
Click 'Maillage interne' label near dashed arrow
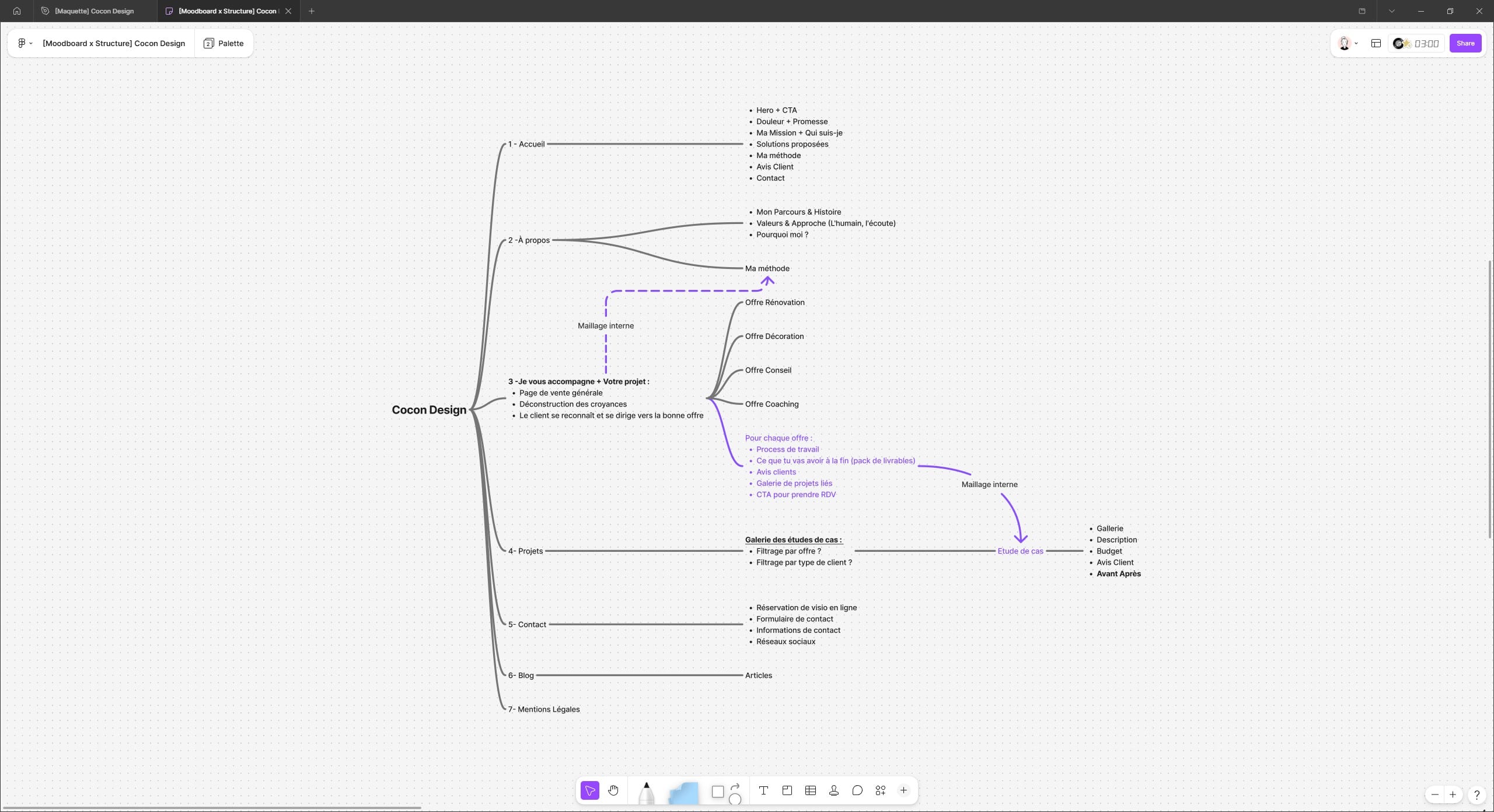tap(605, 325)
